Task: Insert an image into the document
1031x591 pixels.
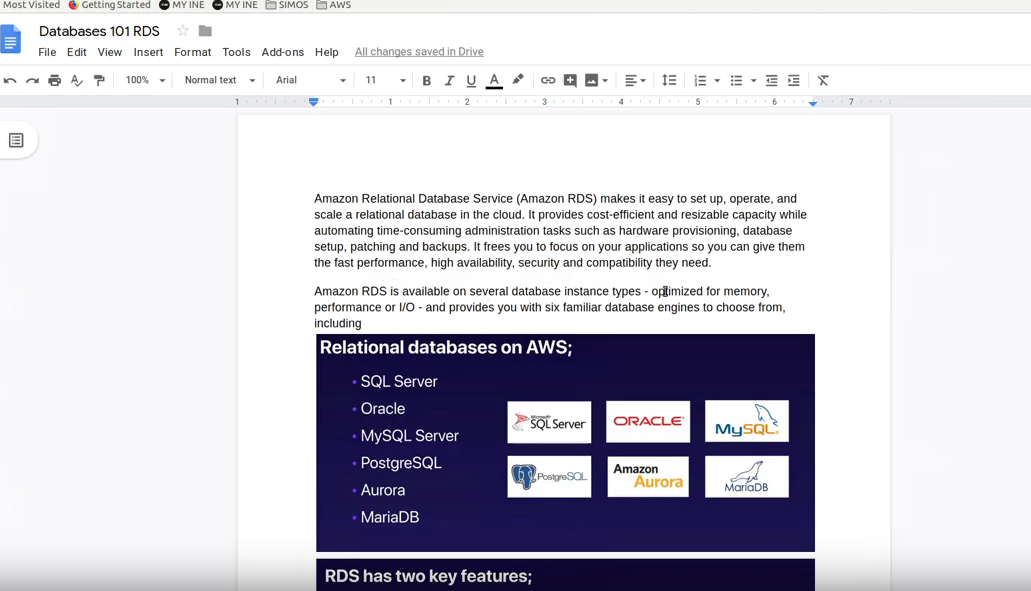Action: pyautogui.click(x=591, y=80)
